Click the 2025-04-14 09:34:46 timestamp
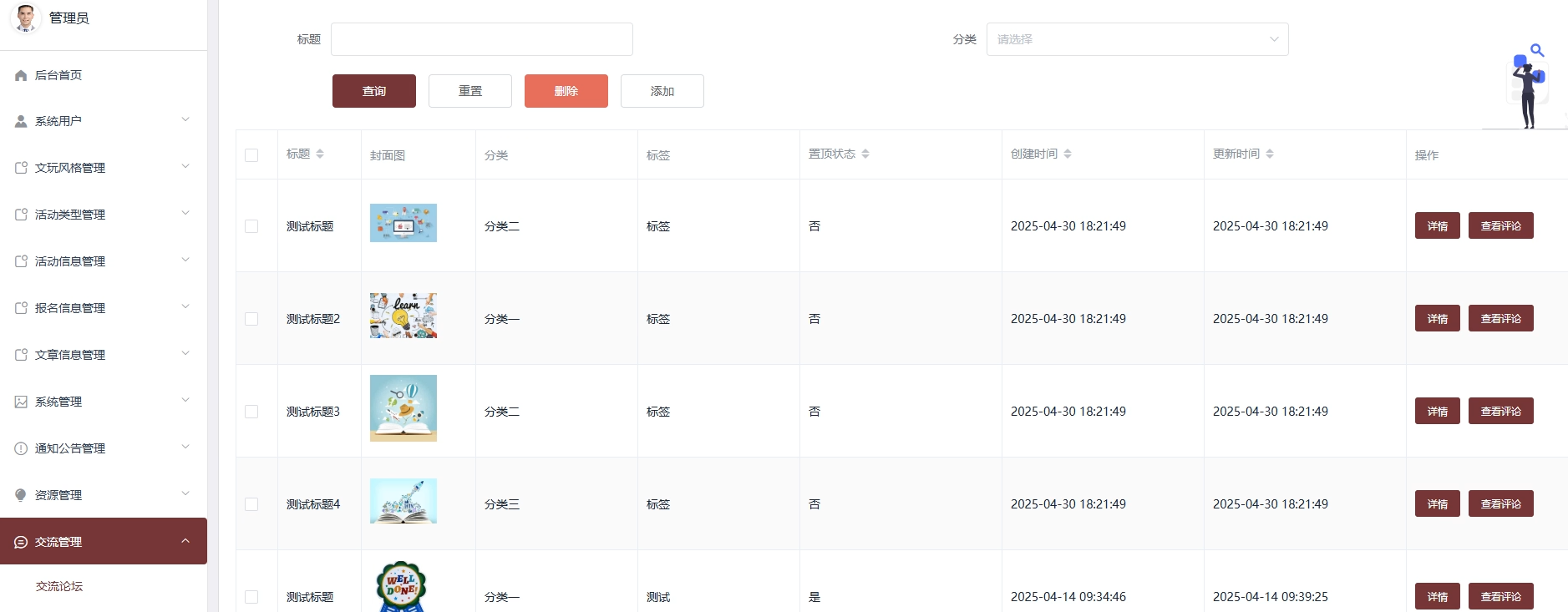This screenshot has height=612, width=1568. pyautogui.click(x=1068, y=597)
